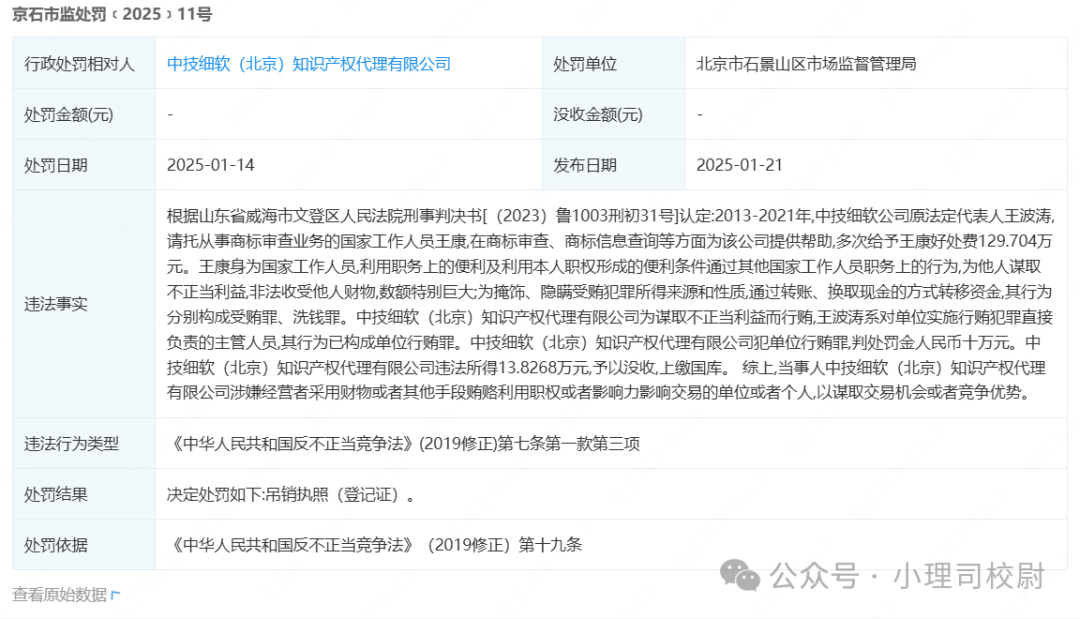Click the 没收金额(元) label
Image resolution: width=1080 pixels, height=619 pixels.
[x=598, y=114]
